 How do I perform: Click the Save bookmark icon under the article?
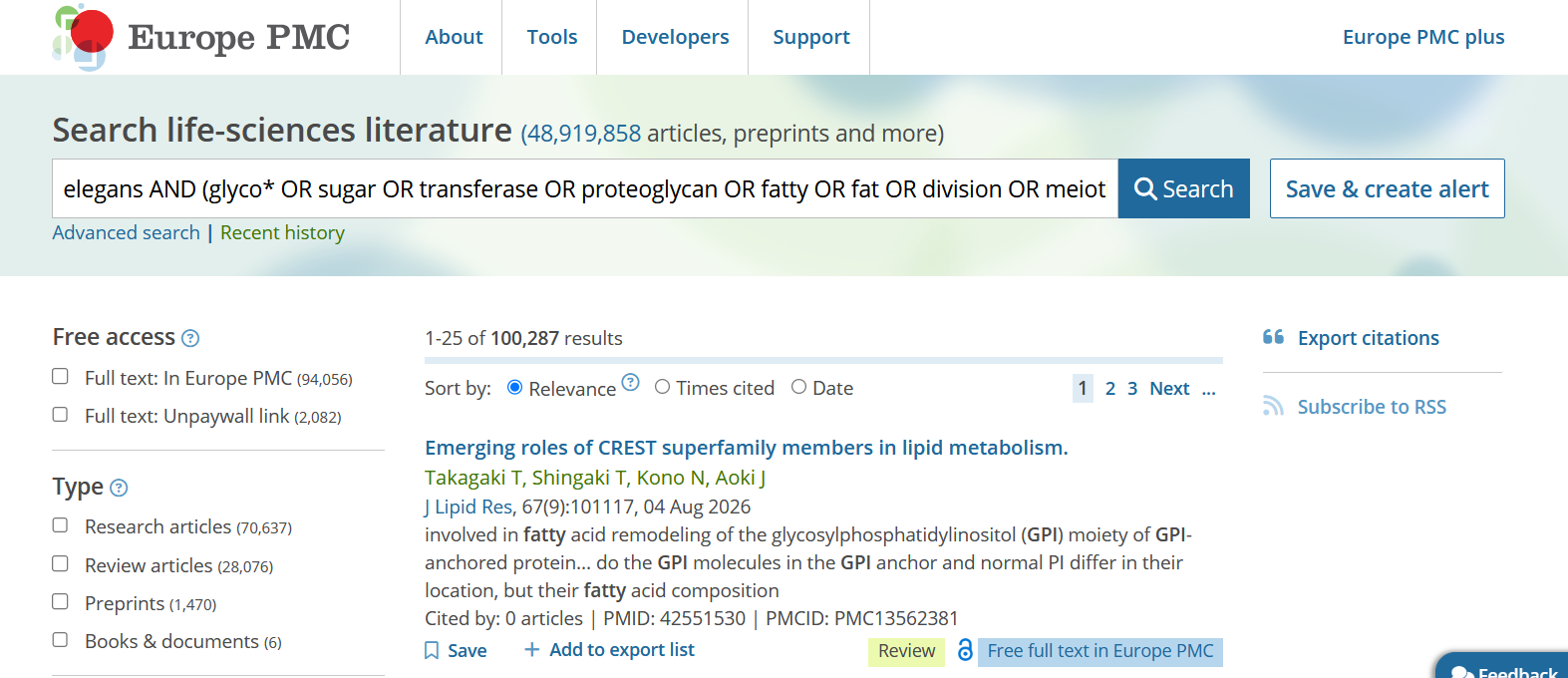point(432,650)
